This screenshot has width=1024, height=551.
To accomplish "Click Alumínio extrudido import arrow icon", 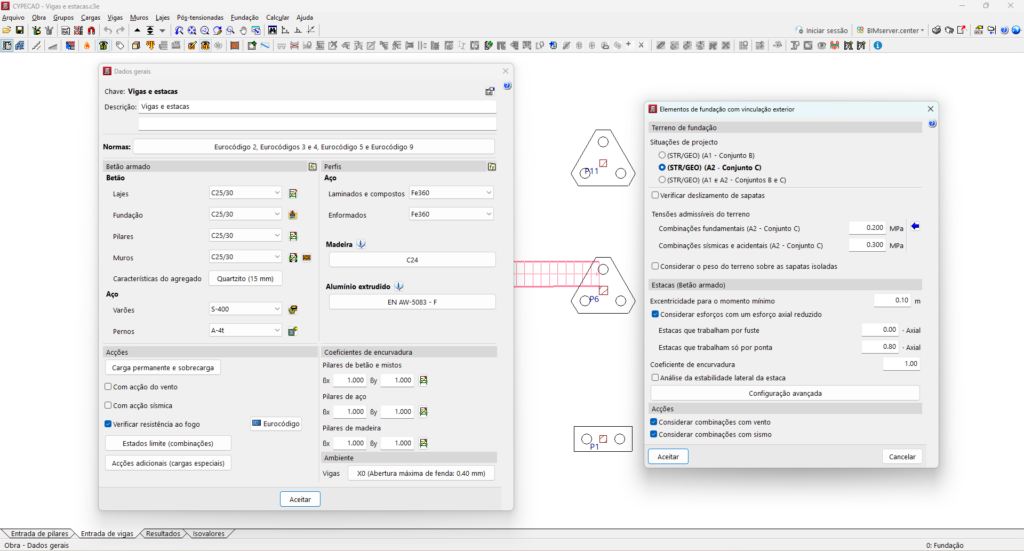I will click(399, 287).
